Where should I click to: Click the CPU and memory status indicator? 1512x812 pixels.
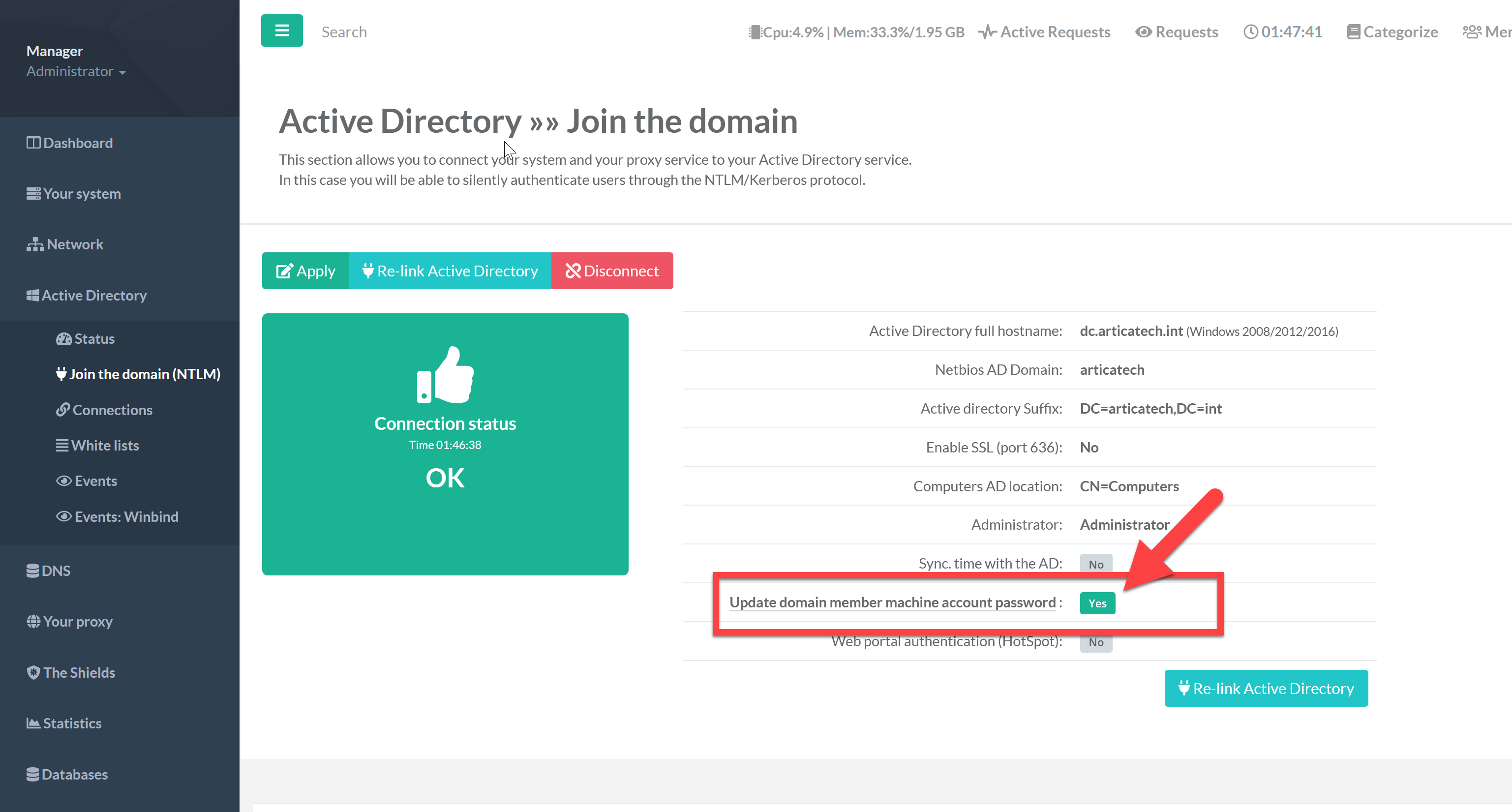(856, 31)
